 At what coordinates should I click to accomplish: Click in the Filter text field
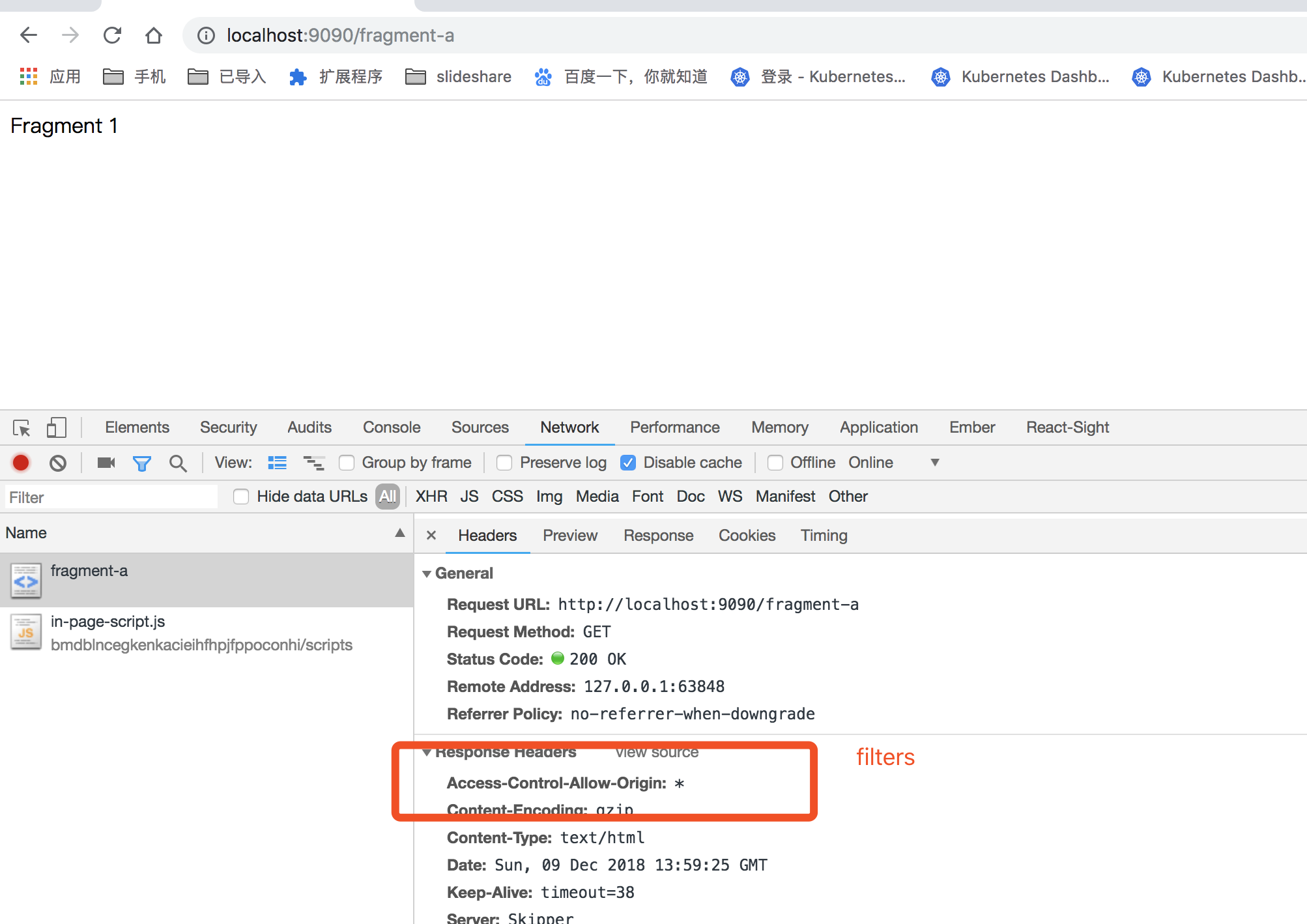[x=111, y=497]
